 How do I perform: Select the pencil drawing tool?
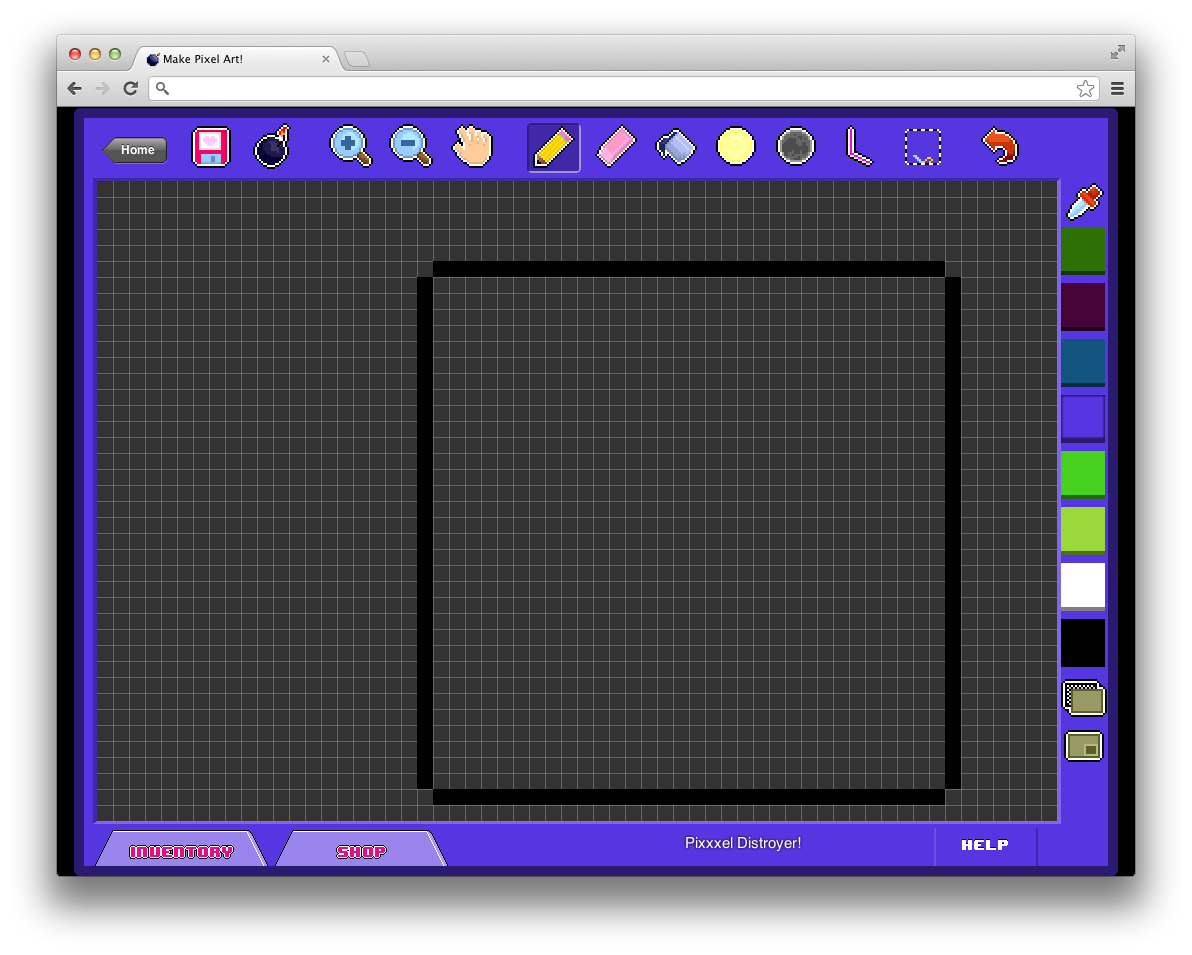pyautogui.click(x=553, y=148)
